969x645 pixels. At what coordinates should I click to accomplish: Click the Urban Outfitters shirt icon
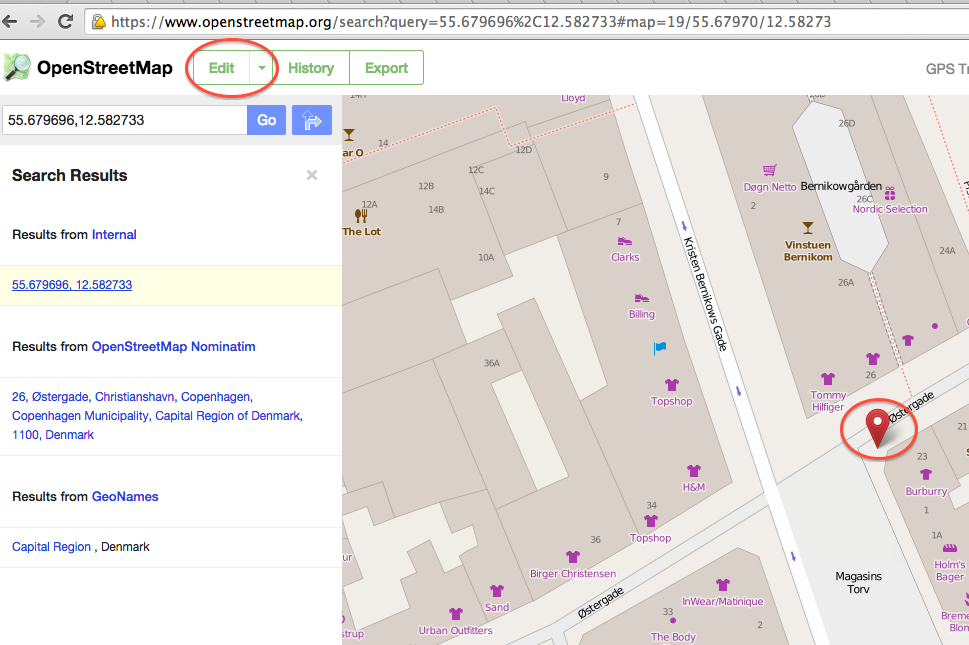[456, 614]
